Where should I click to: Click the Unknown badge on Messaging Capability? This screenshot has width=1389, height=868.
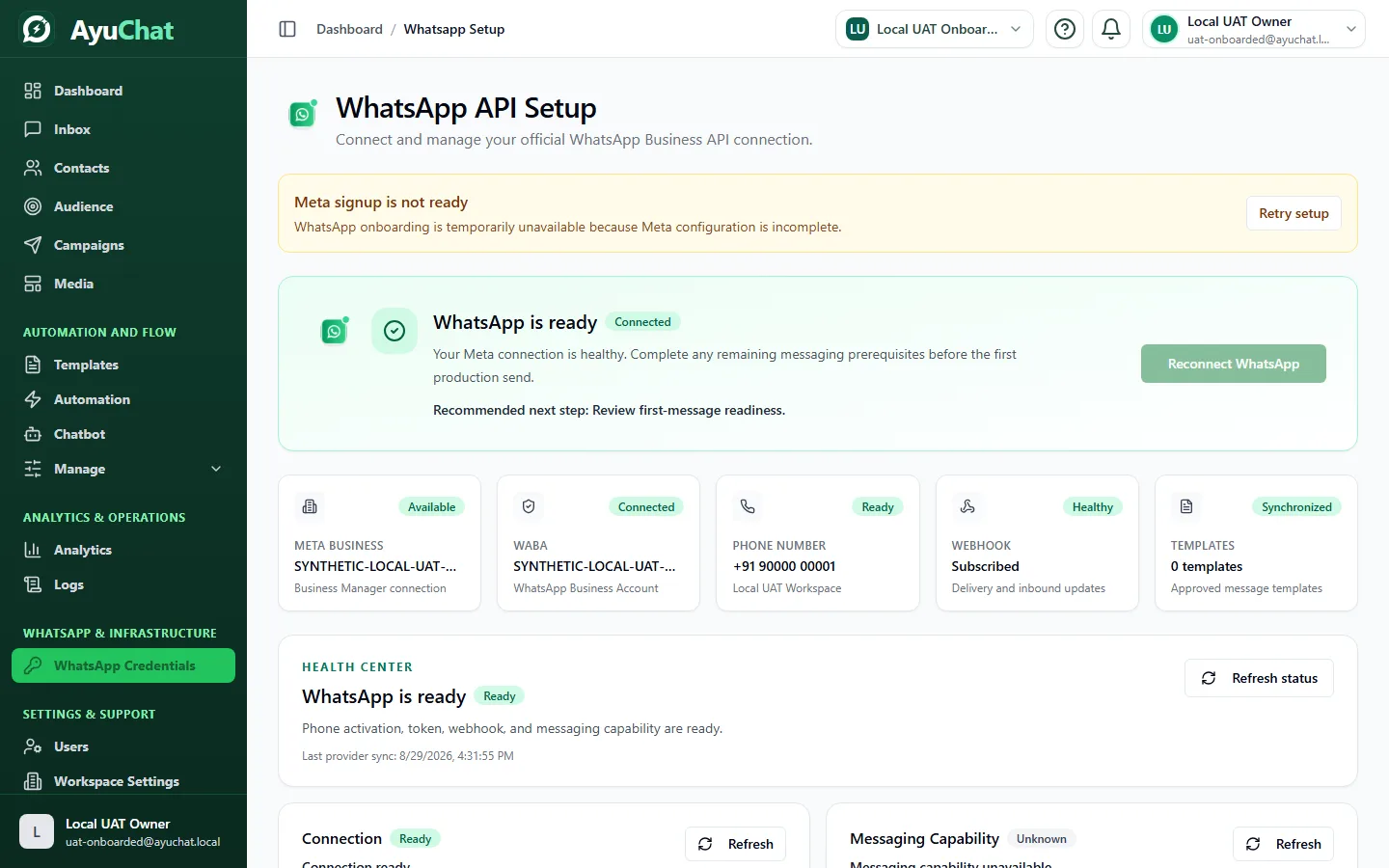point(1041,839)
